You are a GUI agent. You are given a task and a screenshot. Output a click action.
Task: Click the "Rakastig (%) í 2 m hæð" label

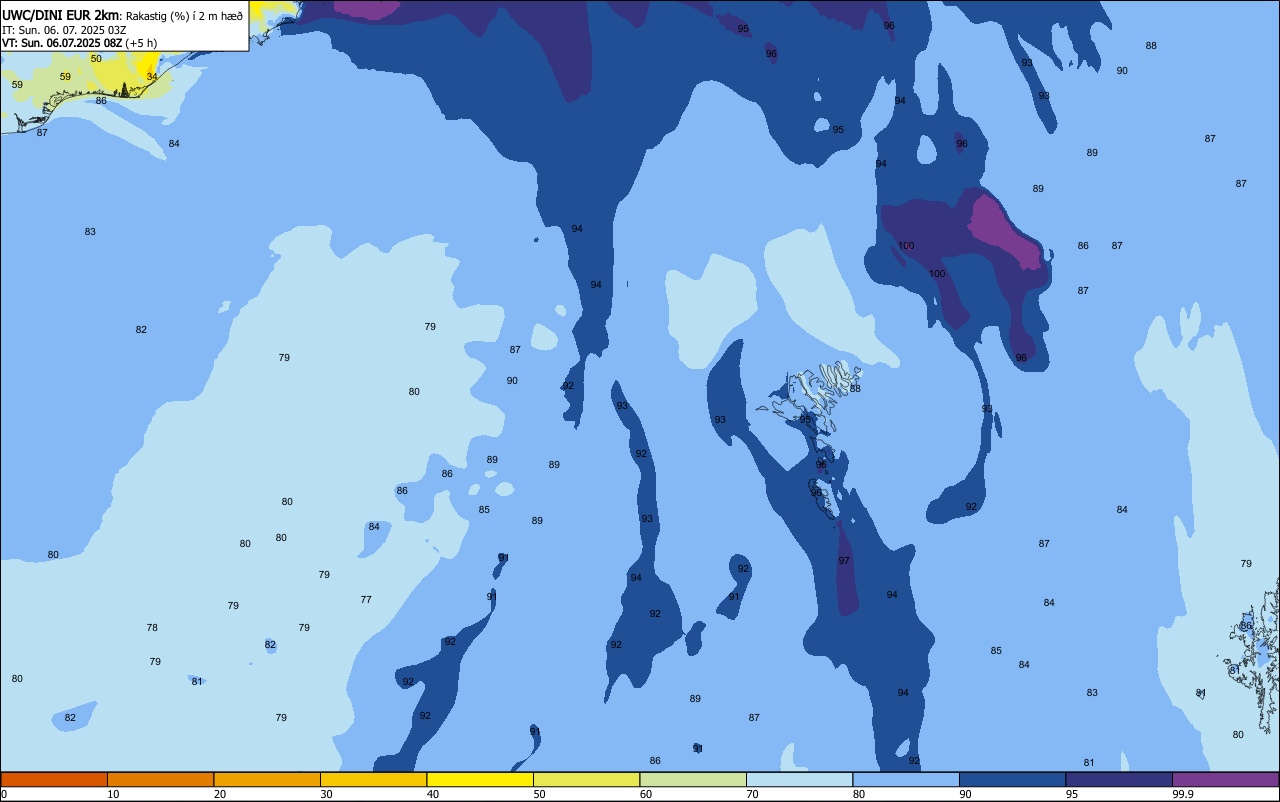[184, 16]
